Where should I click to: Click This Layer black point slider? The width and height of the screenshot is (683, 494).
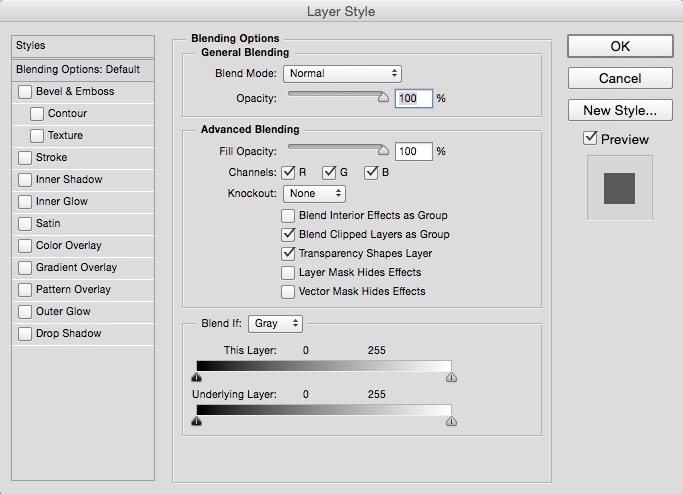pos(196,377)
